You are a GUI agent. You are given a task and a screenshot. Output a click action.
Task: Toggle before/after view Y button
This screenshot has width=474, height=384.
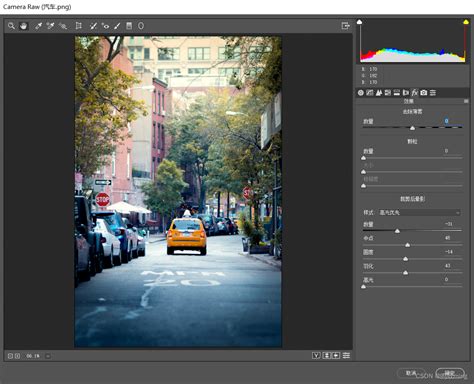(x=316, y=356)
